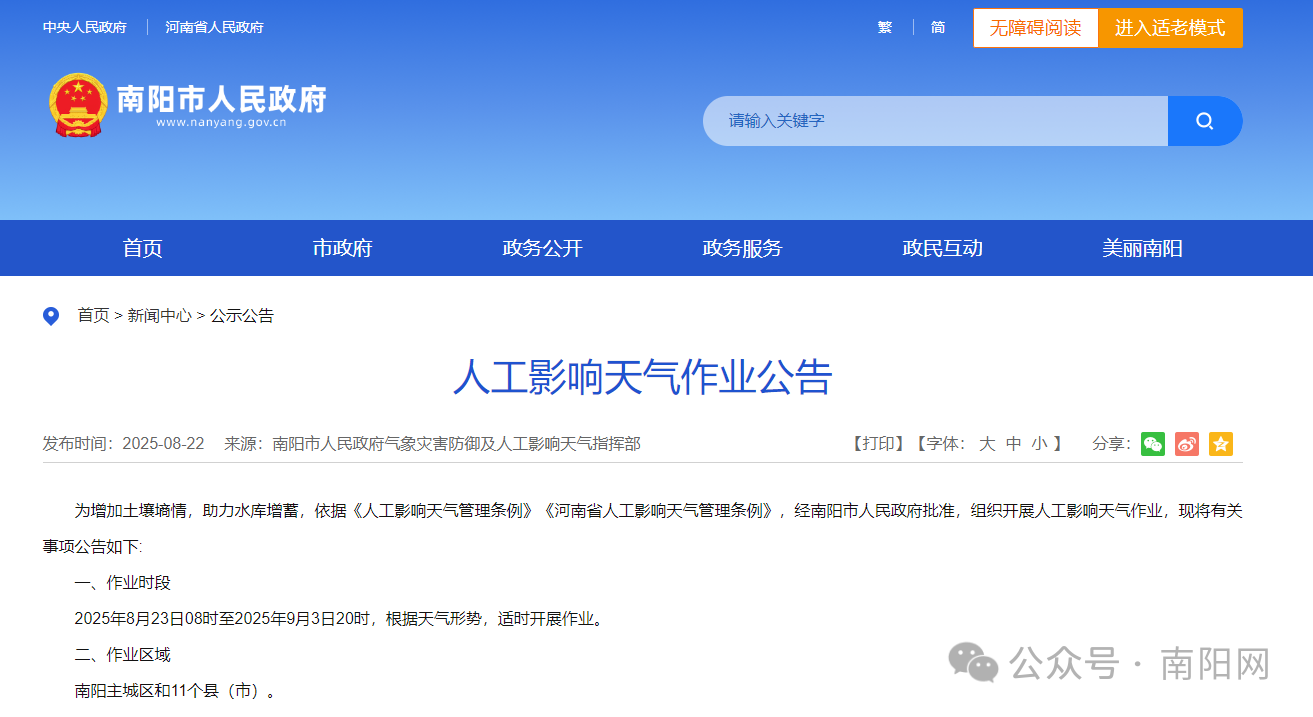Open the 市政府 navigation tab
This screenshot has width=1313, height=717.
click(x=342, y=248)
